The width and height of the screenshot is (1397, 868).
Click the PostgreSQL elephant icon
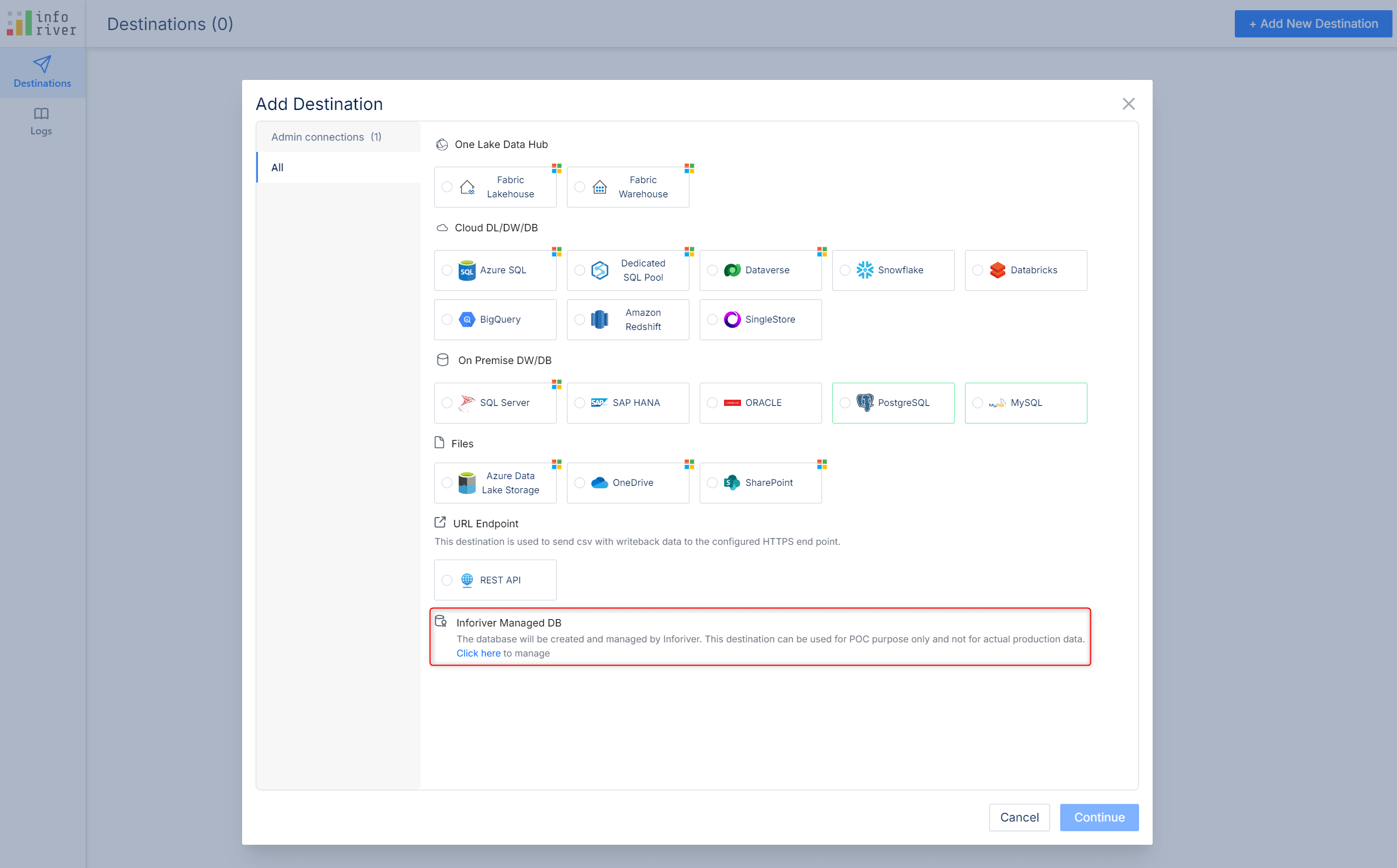(x=865, y=403)
